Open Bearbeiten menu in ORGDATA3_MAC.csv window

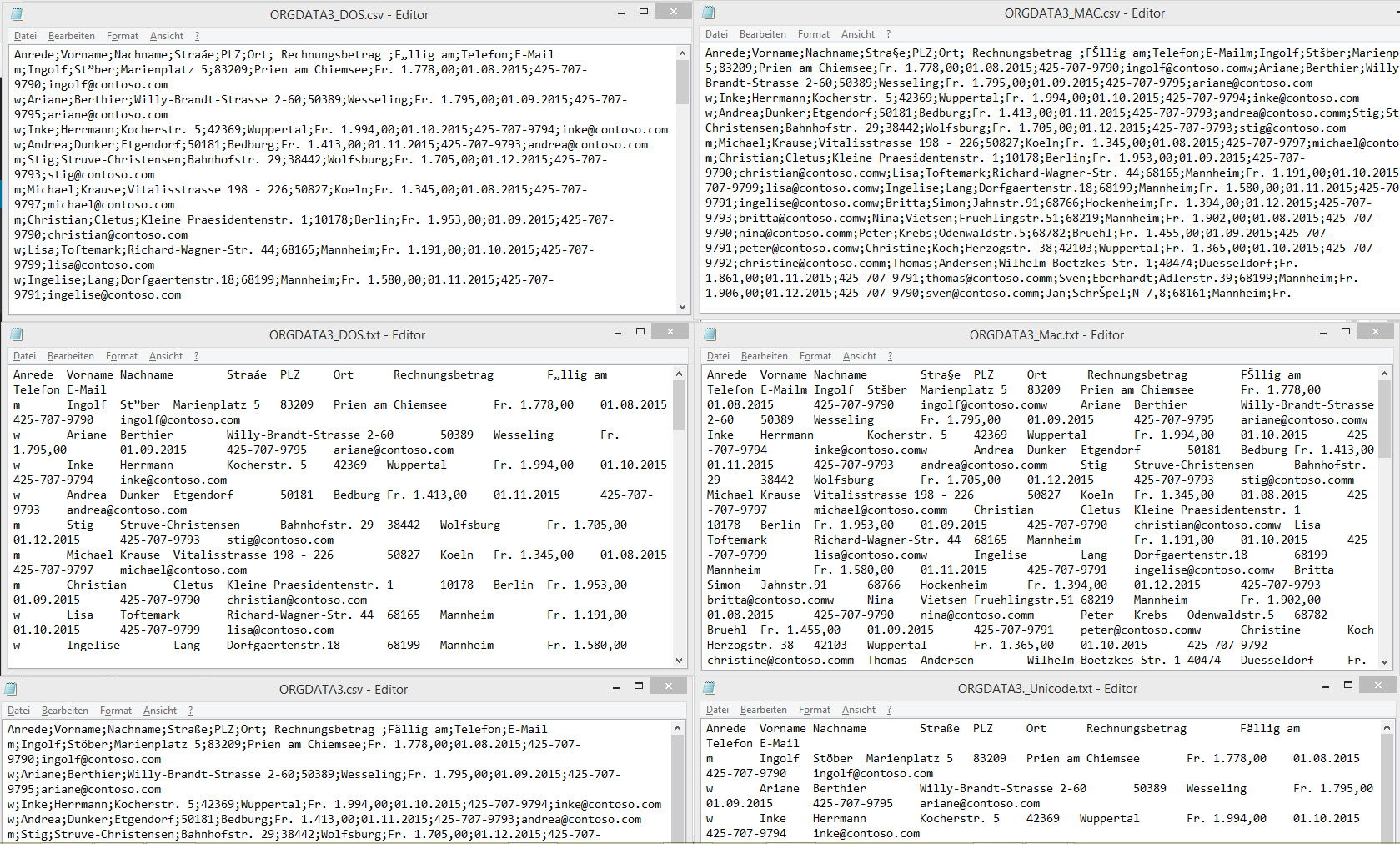(762, 34)
